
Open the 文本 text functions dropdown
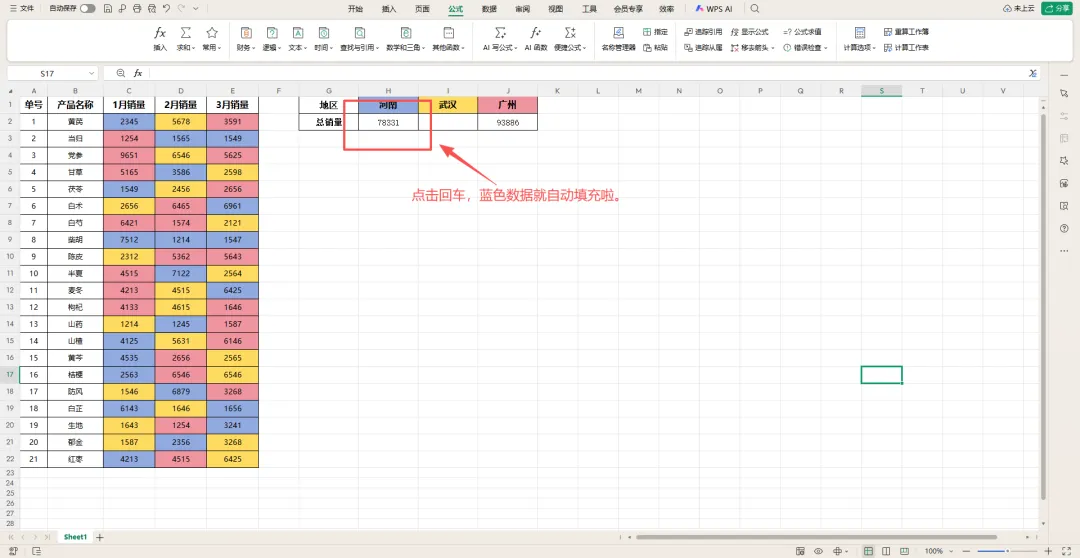pos(298,39)
